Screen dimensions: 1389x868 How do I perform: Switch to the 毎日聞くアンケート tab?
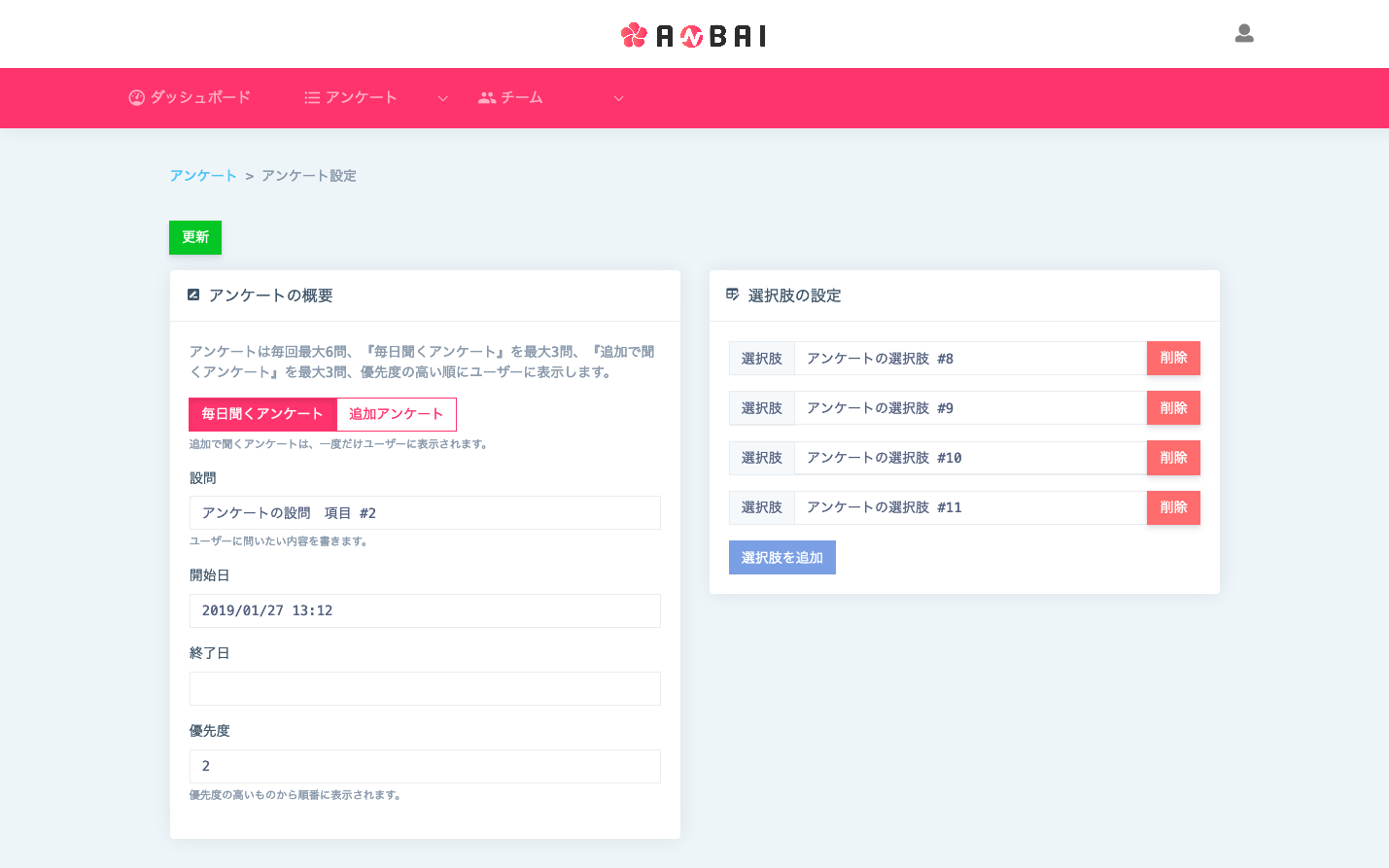pyautogui.click(x=262, y=414)
